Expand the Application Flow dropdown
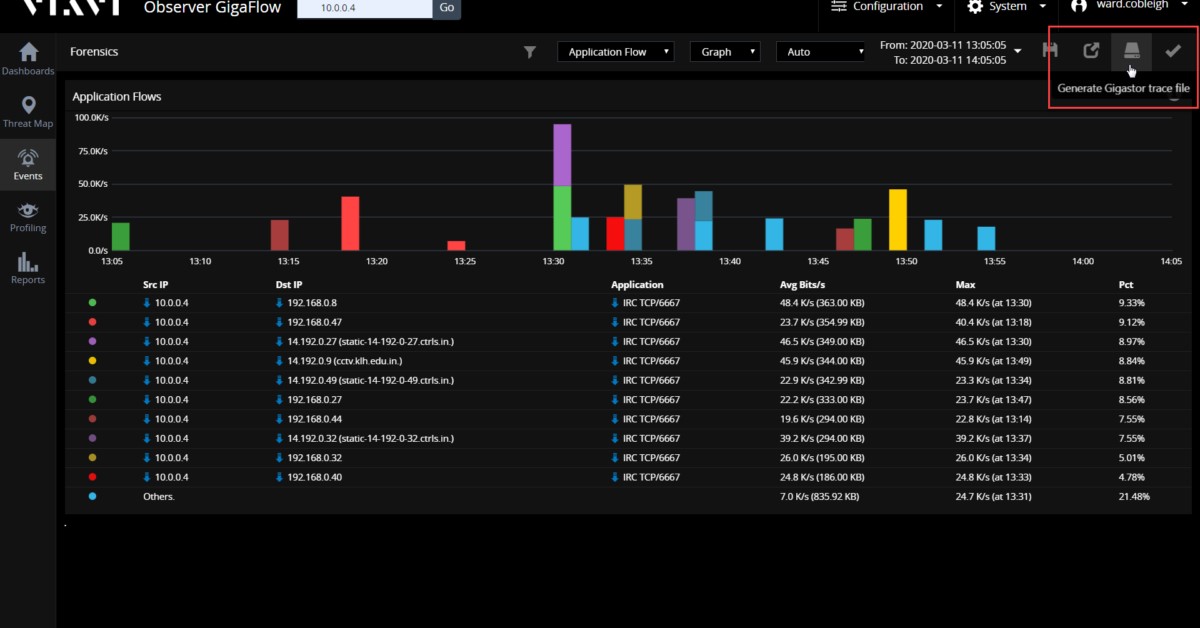1200x628 pixels. pos(615,52)
